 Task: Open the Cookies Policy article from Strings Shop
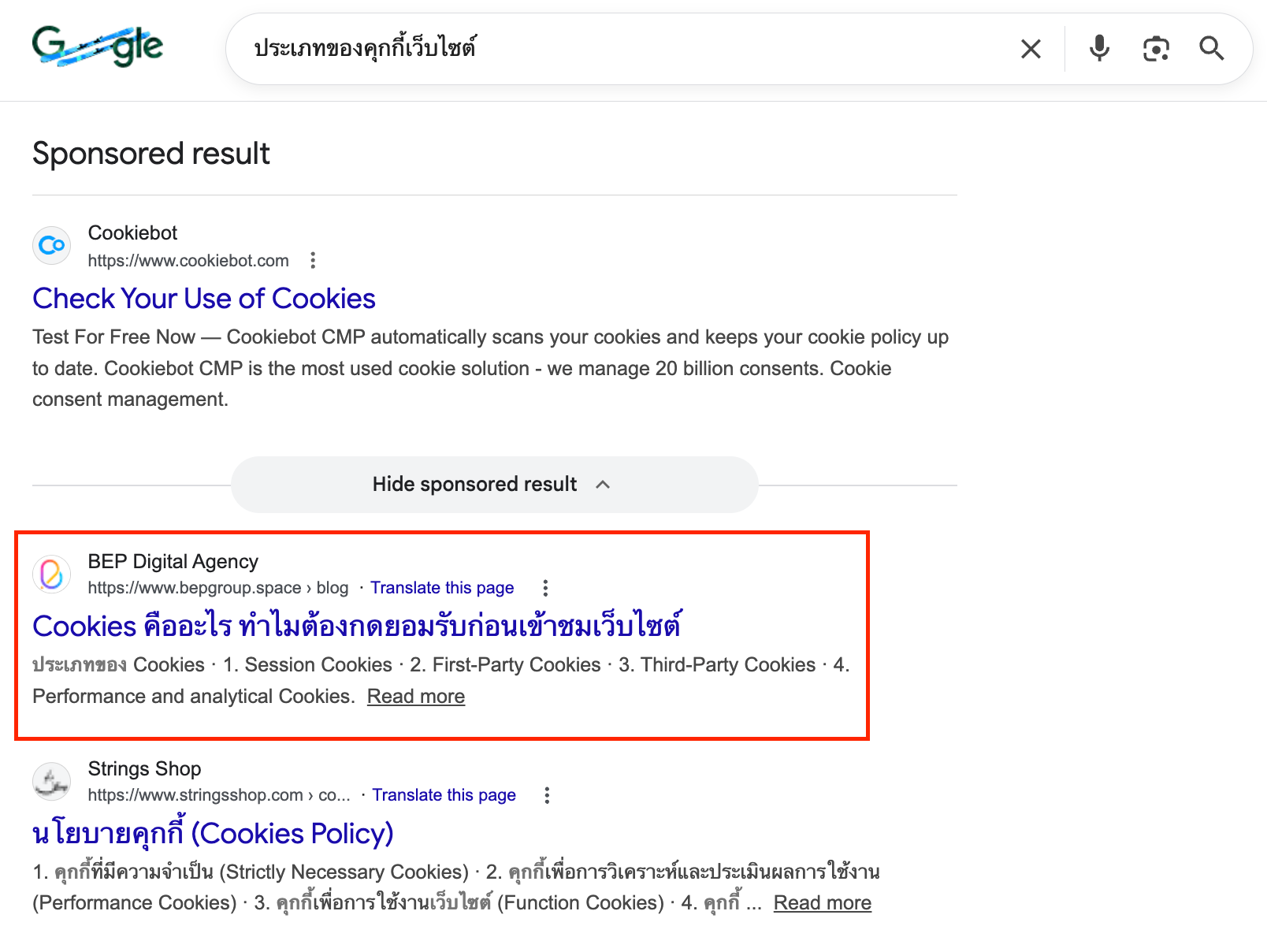[212, 833]
